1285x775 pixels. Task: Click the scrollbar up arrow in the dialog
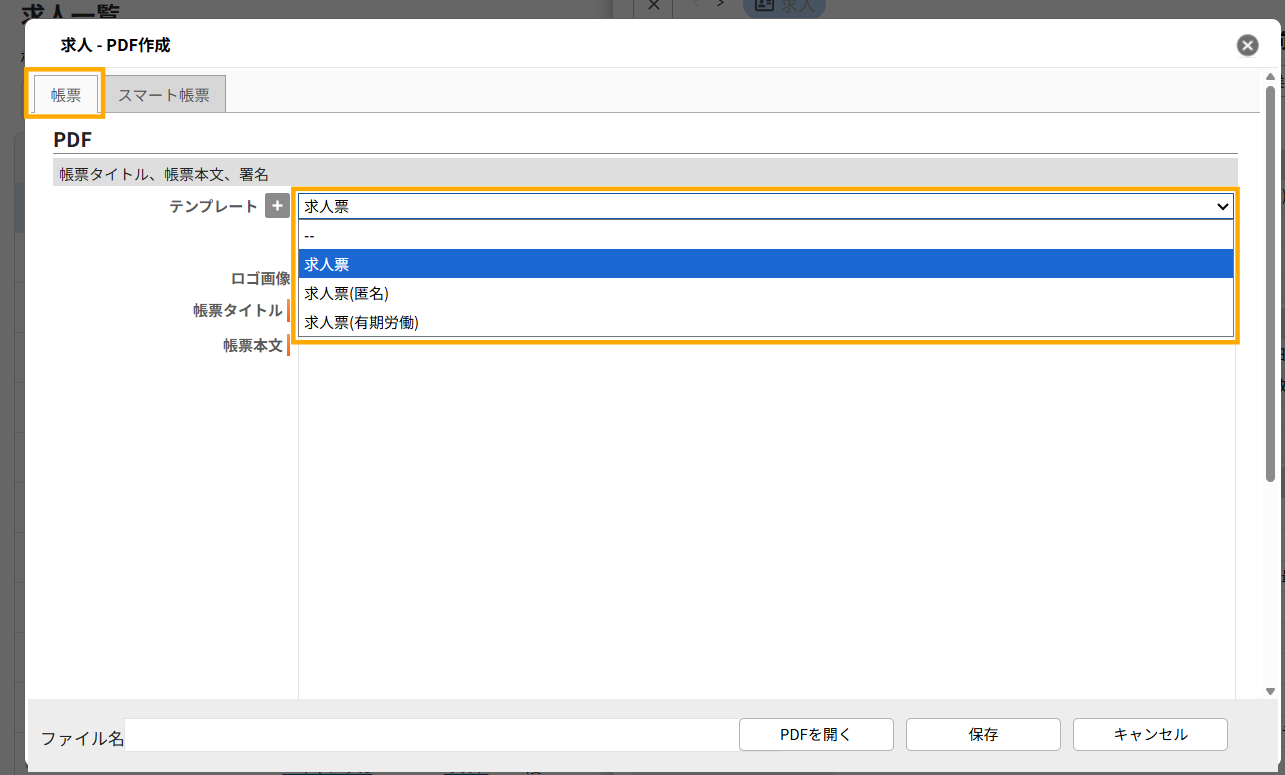pos(1270,77)
